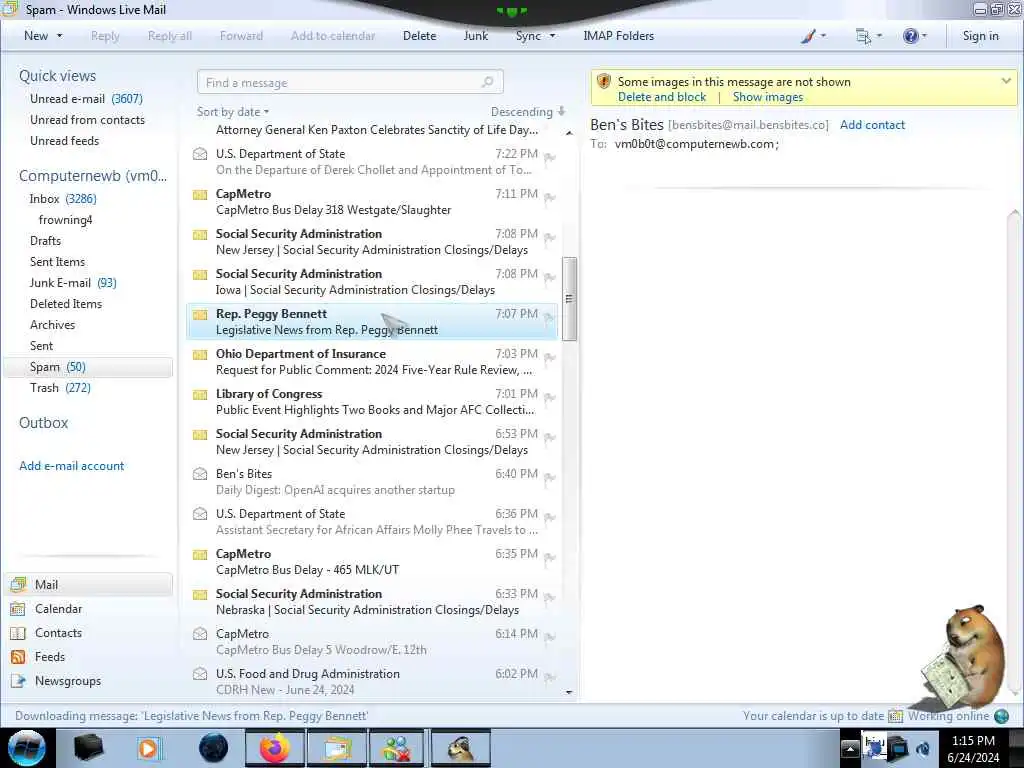
Task: Expand the paintbrush colorizer dropdown arrow
Action: pyautogui.click(x=824, y=36)
